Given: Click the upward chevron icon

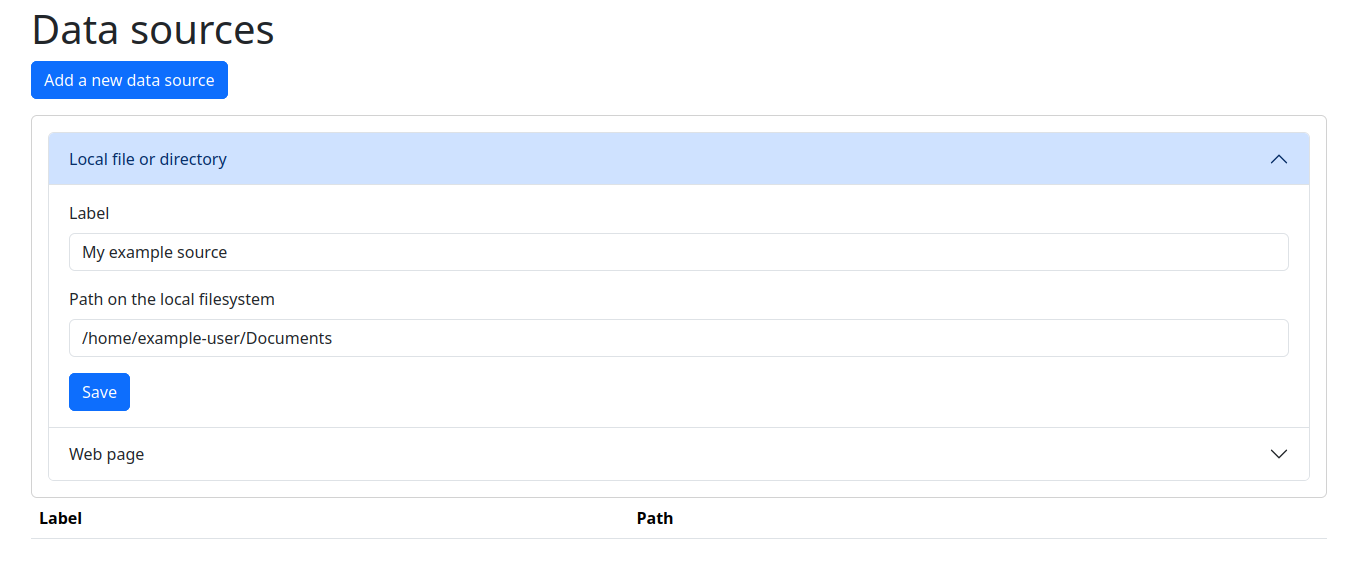Looking at the screenshot, I should [x=1278, y=158].
